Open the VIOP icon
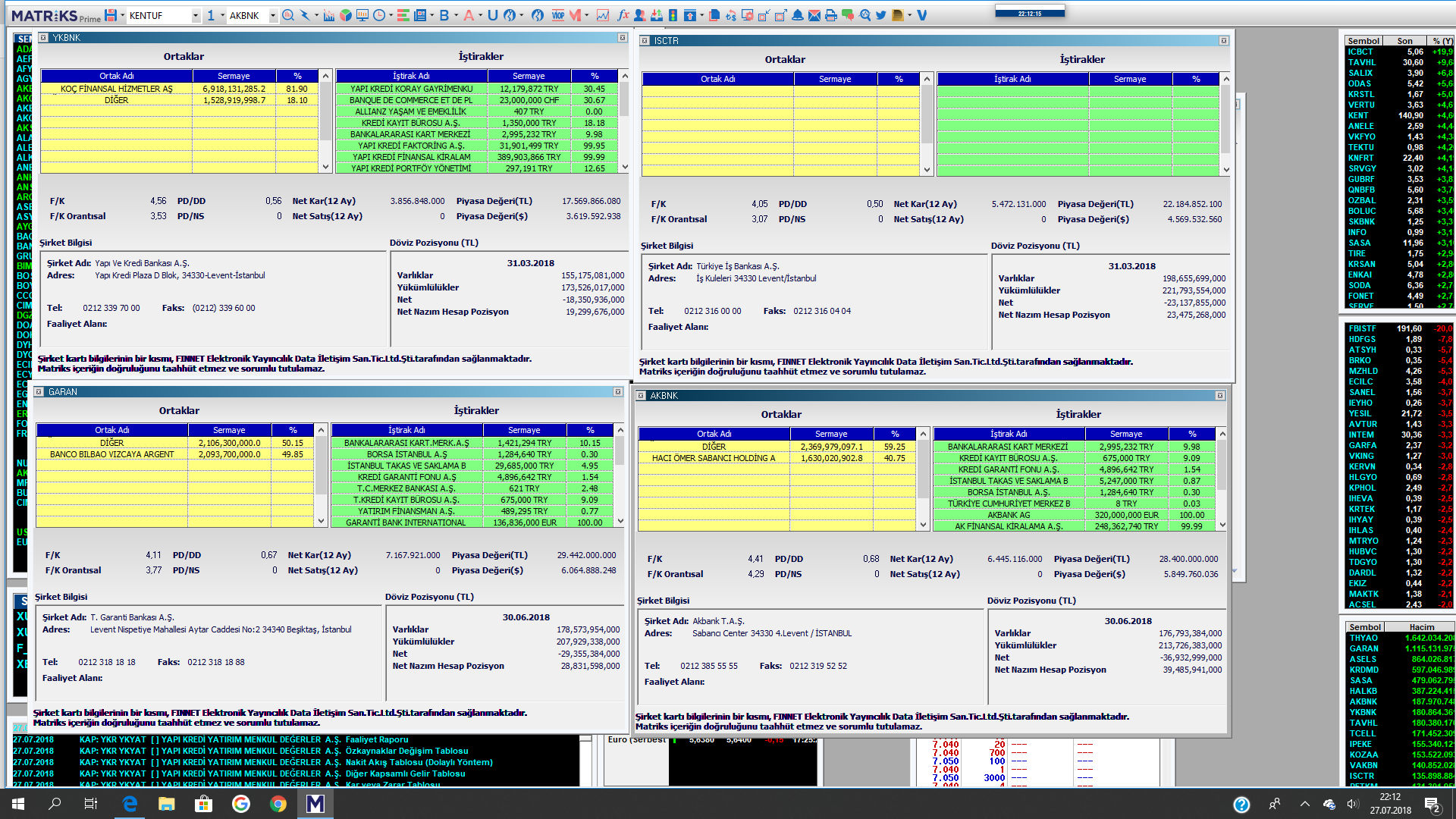This screenshot has height=819, width=1456. pyautogui.click(x=558, y=15)
